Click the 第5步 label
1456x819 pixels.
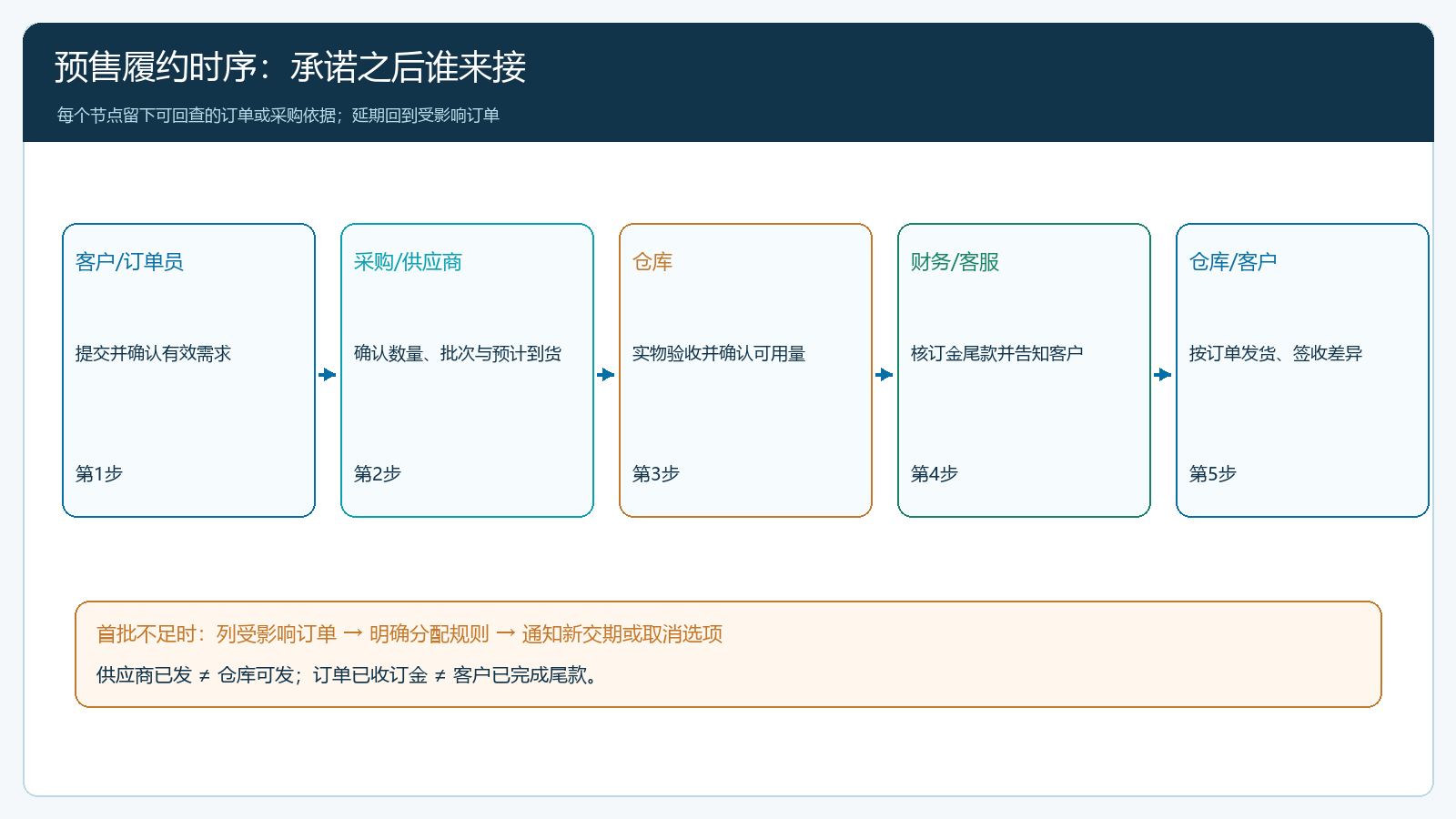(x=1213, y=474)
